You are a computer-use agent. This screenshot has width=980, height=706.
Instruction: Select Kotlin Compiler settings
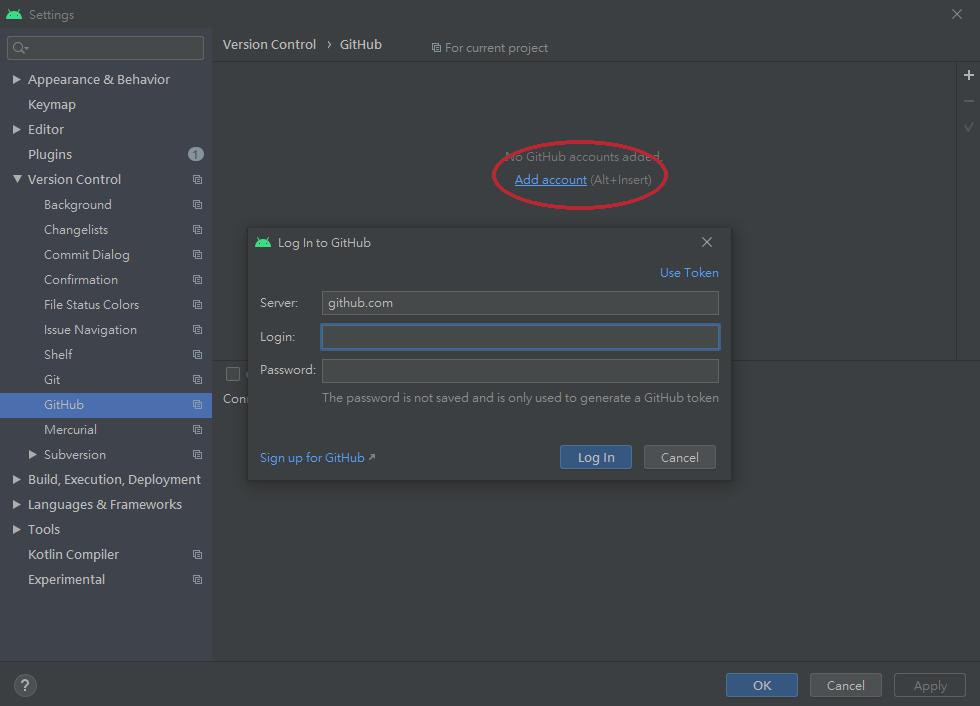pos(73,554)
